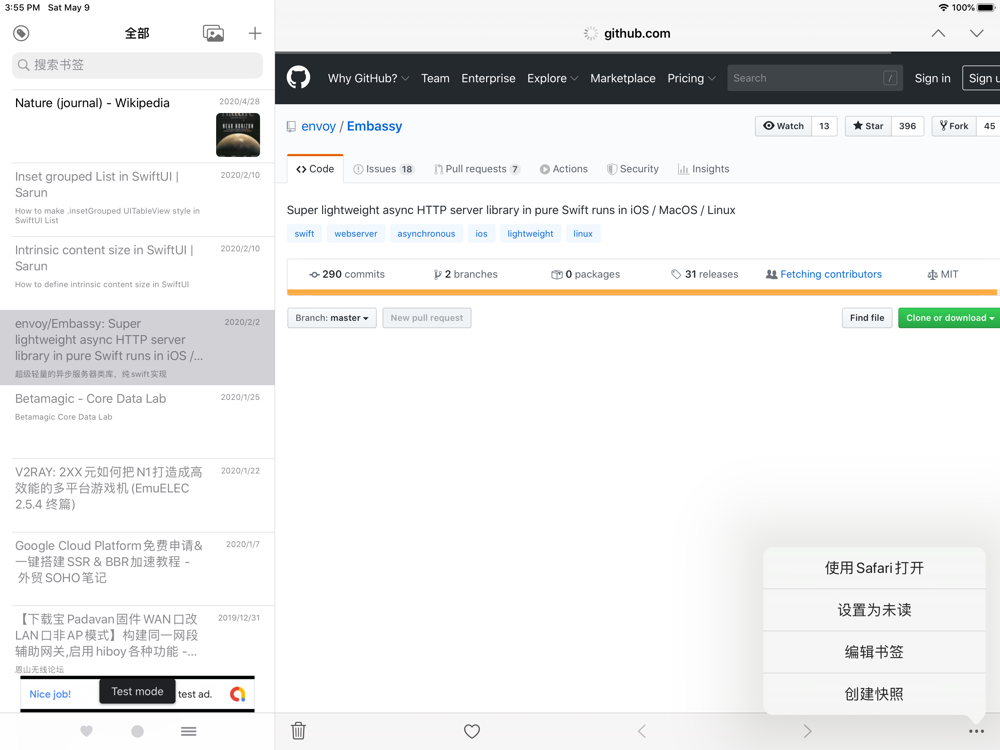Select 编辑书签 menu option
The image size is (1000, 750).
pyautogui.click(x=874, y=652)
